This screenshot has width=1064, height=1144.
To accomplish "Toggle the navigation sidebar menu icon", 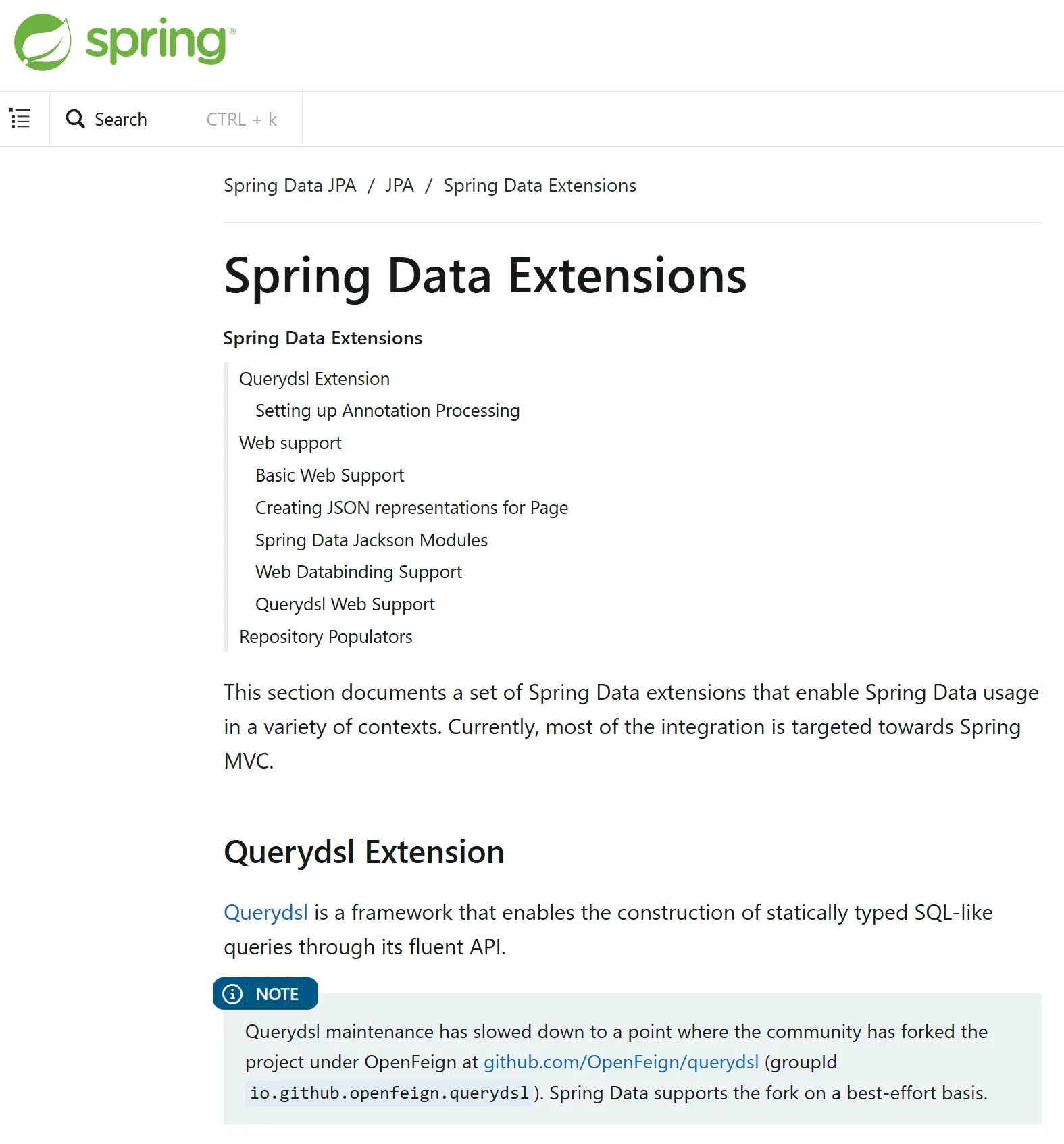I will [20, 119].
